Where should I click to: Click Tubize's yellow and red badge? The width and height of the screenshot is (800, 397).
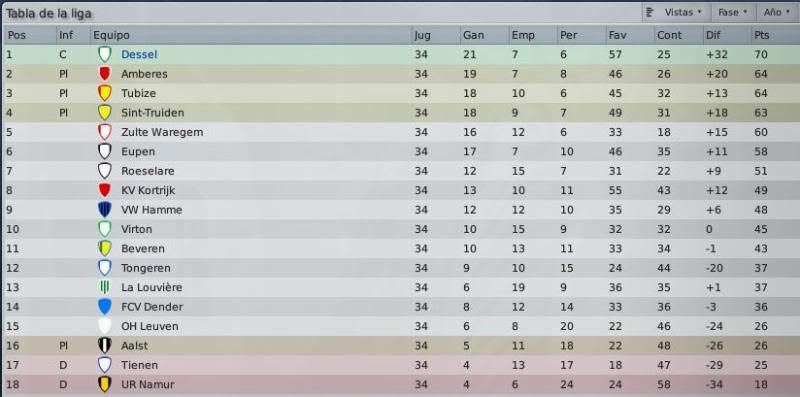105,93
